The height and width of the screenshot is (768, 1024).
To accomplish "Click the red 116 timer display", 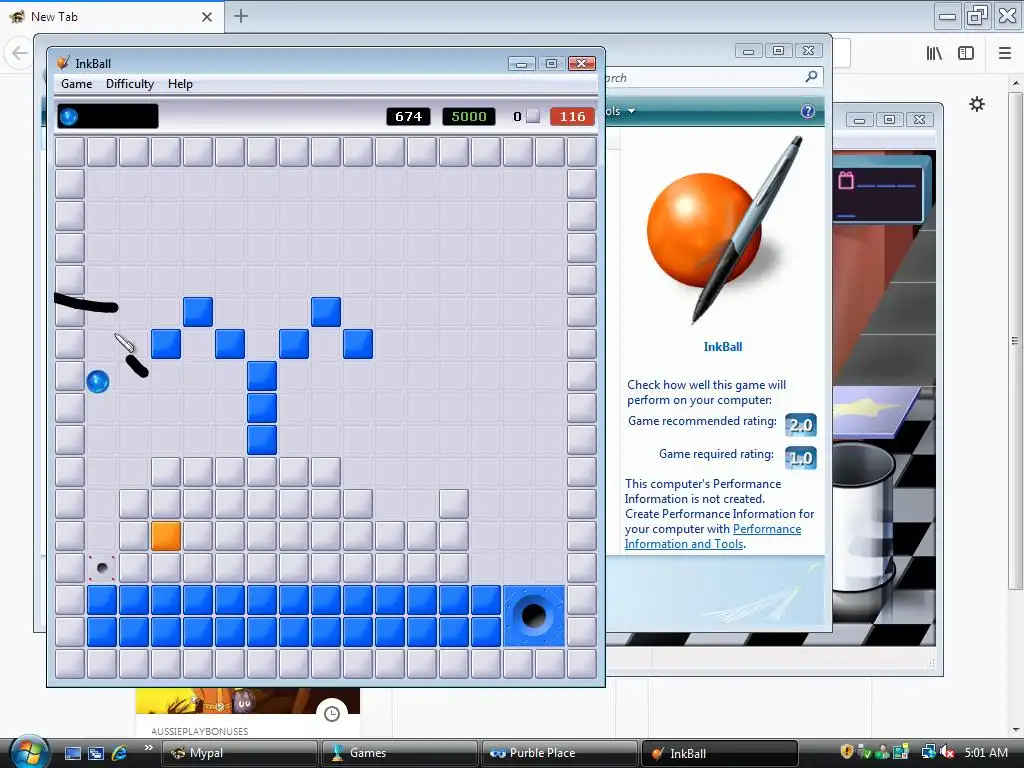I will (572, 116).
